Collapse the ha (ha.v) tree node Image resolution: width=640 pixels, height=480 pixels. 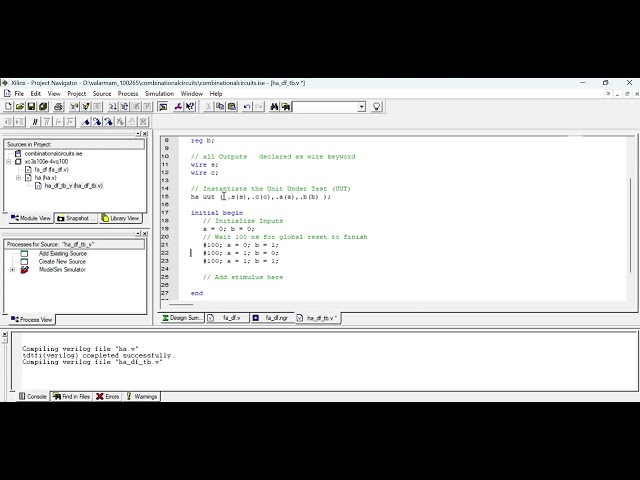18,178
